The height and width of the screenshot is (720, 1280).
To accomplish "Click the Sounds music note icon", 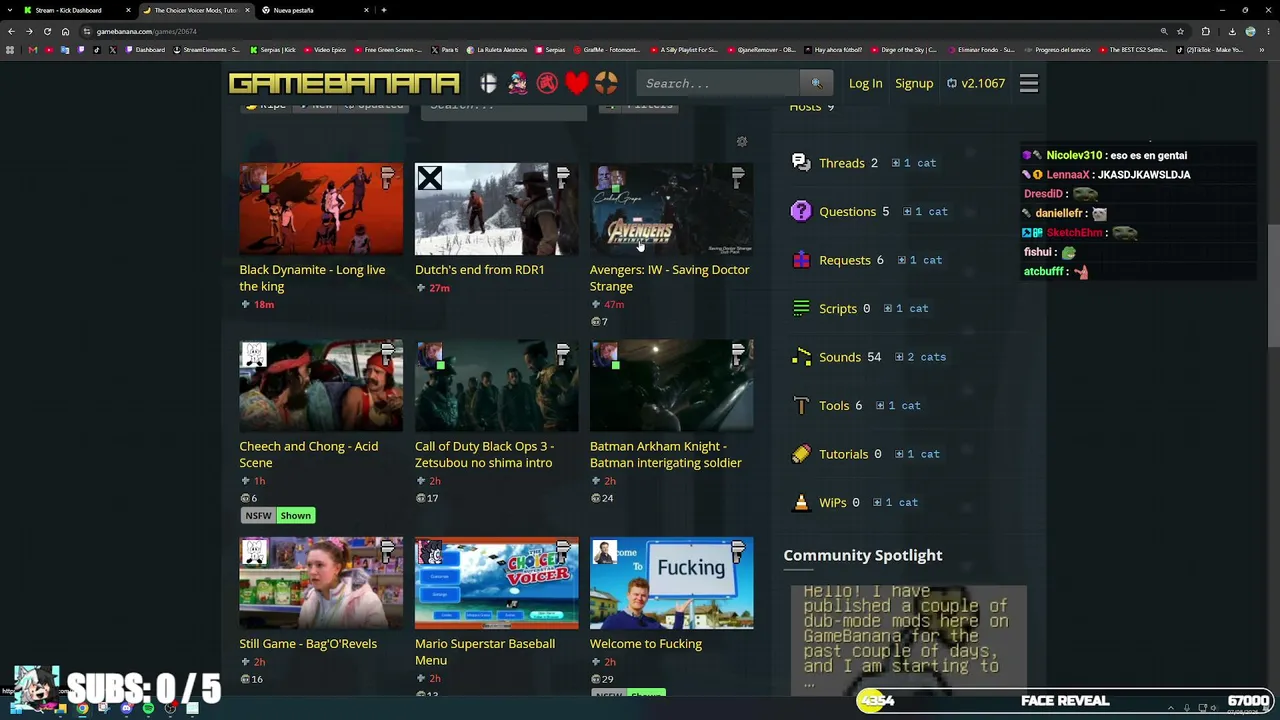I will tap(801, 357).
